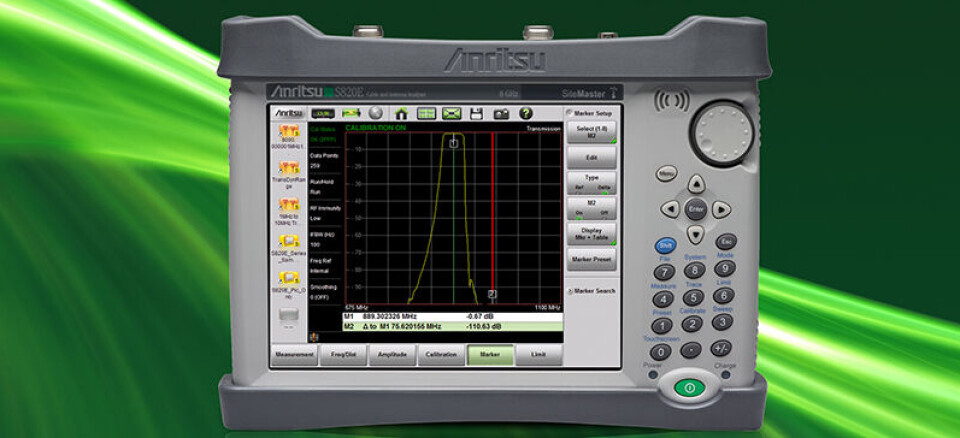960x438 pixels.
Task: Switch to the Limit menu
Action: point(539,355)
